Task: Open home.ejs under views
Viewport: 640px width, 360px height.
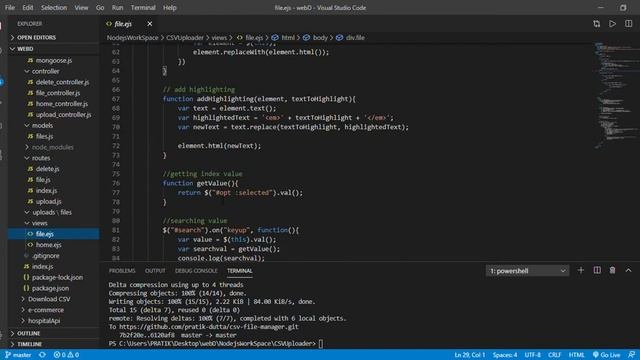Action: (48, 245)
